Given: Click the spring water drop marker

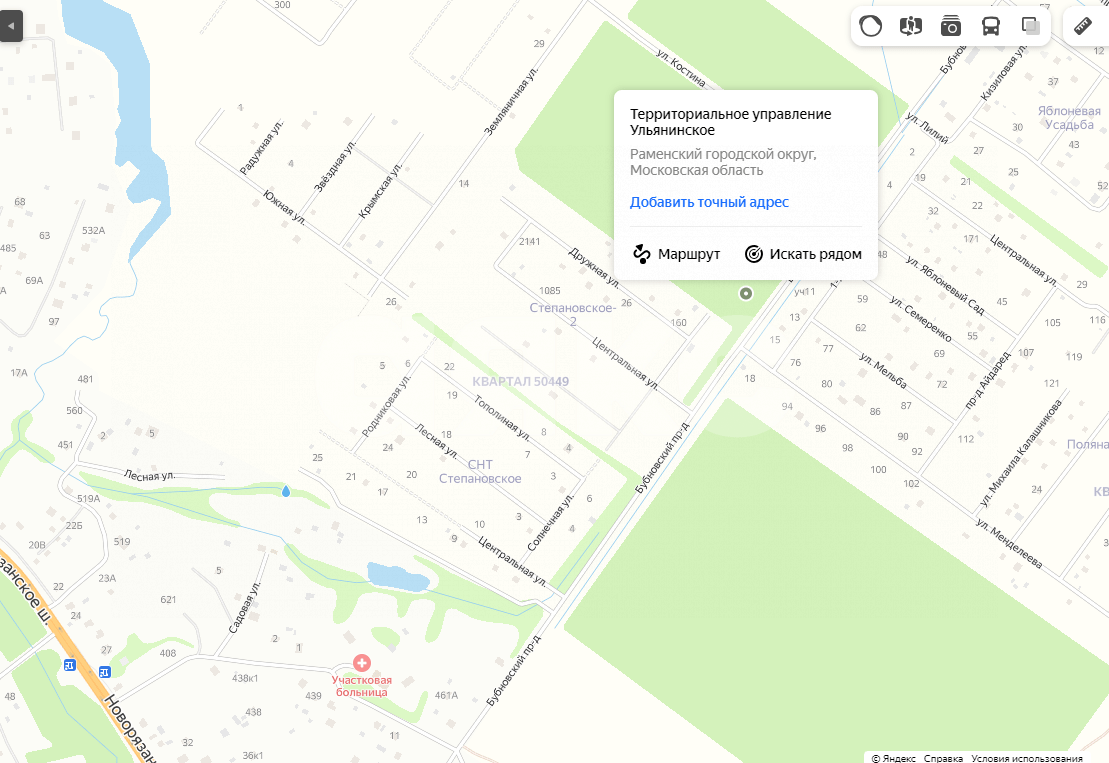Looking at the screenshot, I should click(x=286, y=491).
